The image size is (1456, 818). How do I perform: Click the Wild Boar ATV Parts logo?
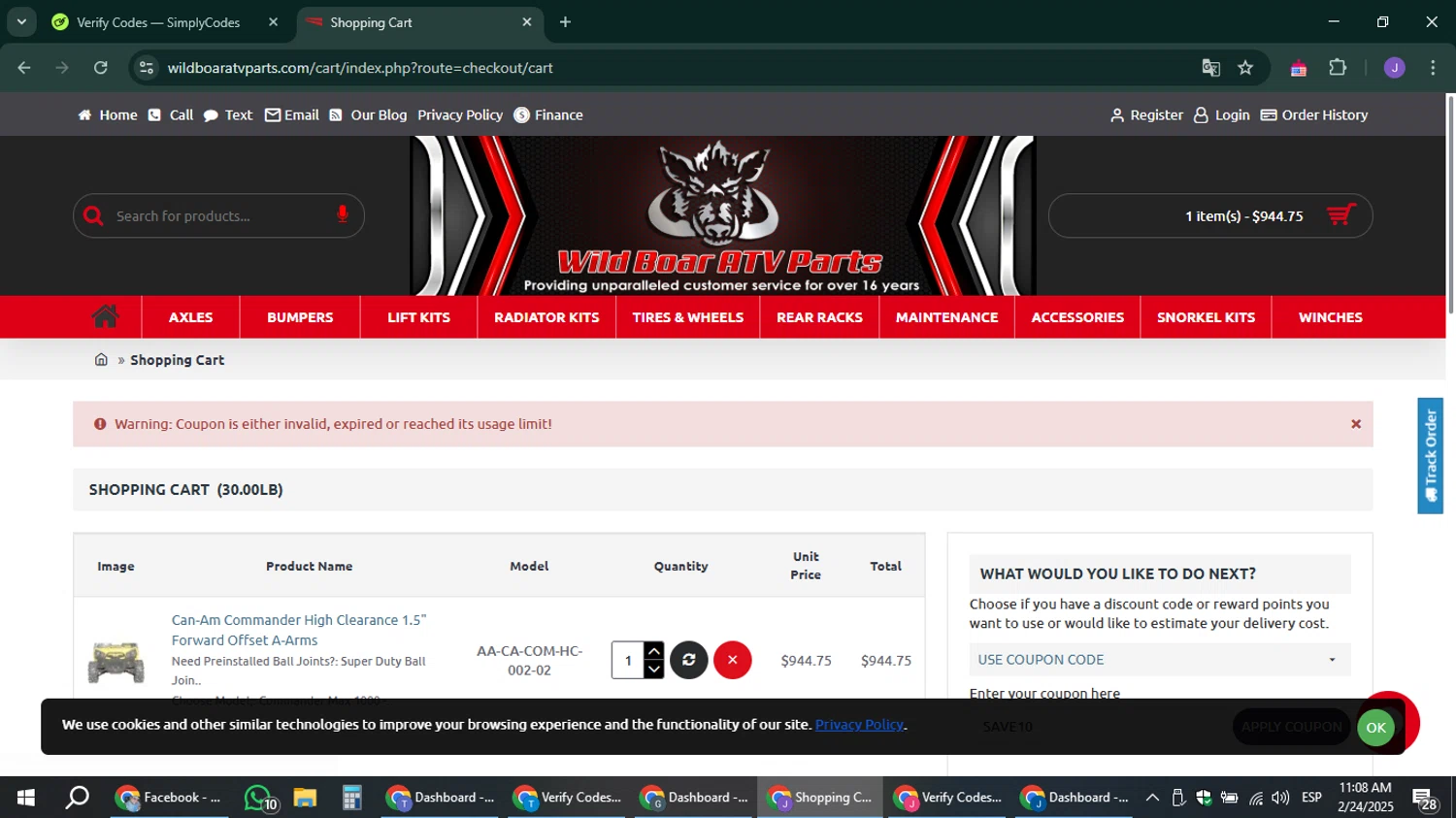coord(722,215)
